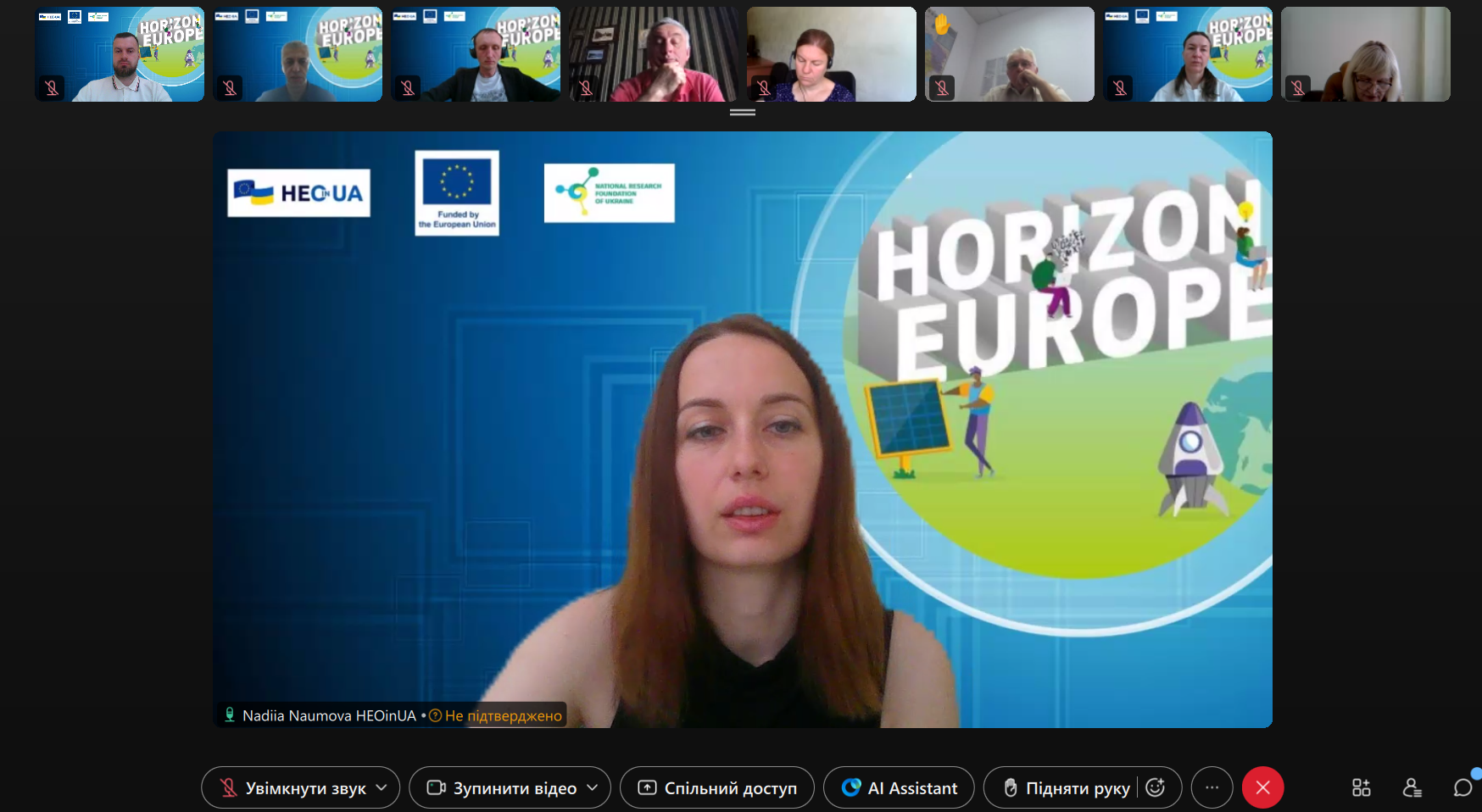Click muted mic icon on blonde woman's thumbnail

[1298, 87]
